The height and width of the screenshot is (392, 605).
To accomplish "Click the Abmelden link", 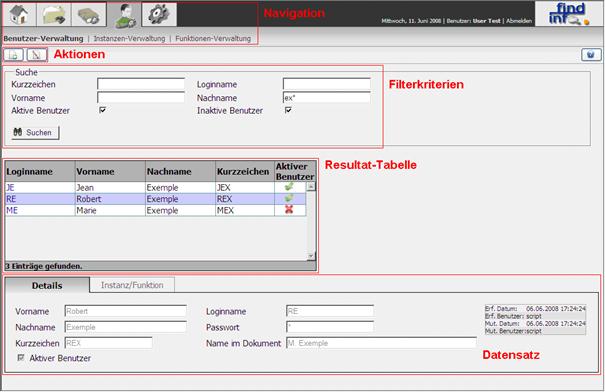I will 519,21.
